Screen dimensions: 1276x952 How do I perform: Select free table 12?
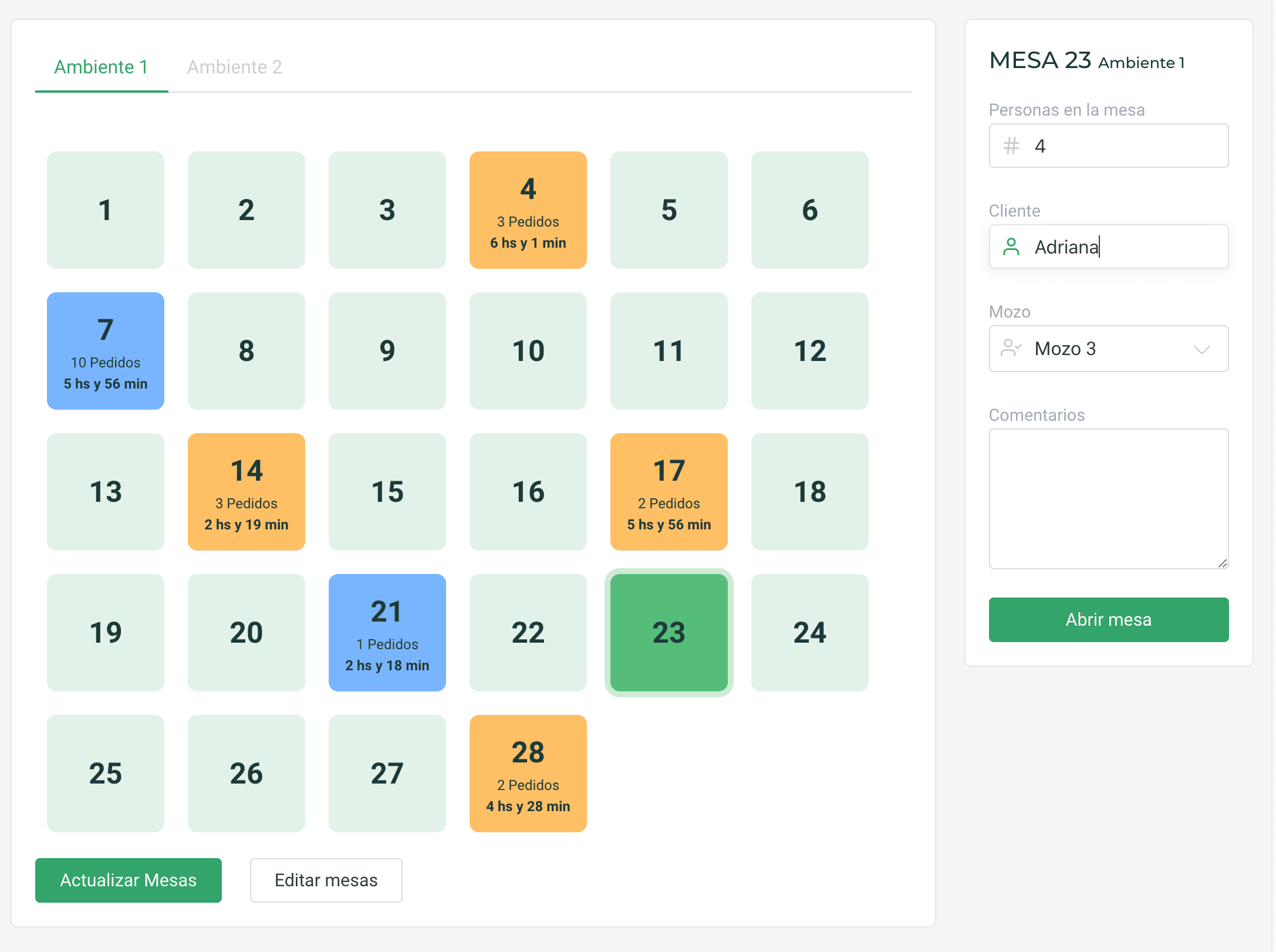coord(809,351)
